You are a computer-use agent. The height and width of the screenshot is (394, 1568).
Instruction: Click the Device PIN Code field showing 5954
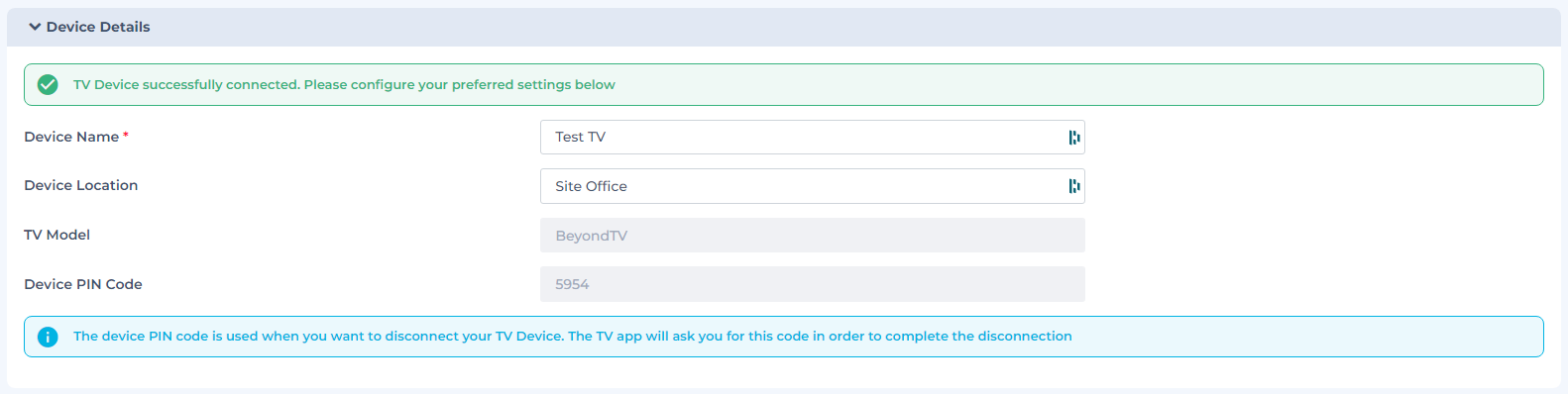(x=812, y=284)
